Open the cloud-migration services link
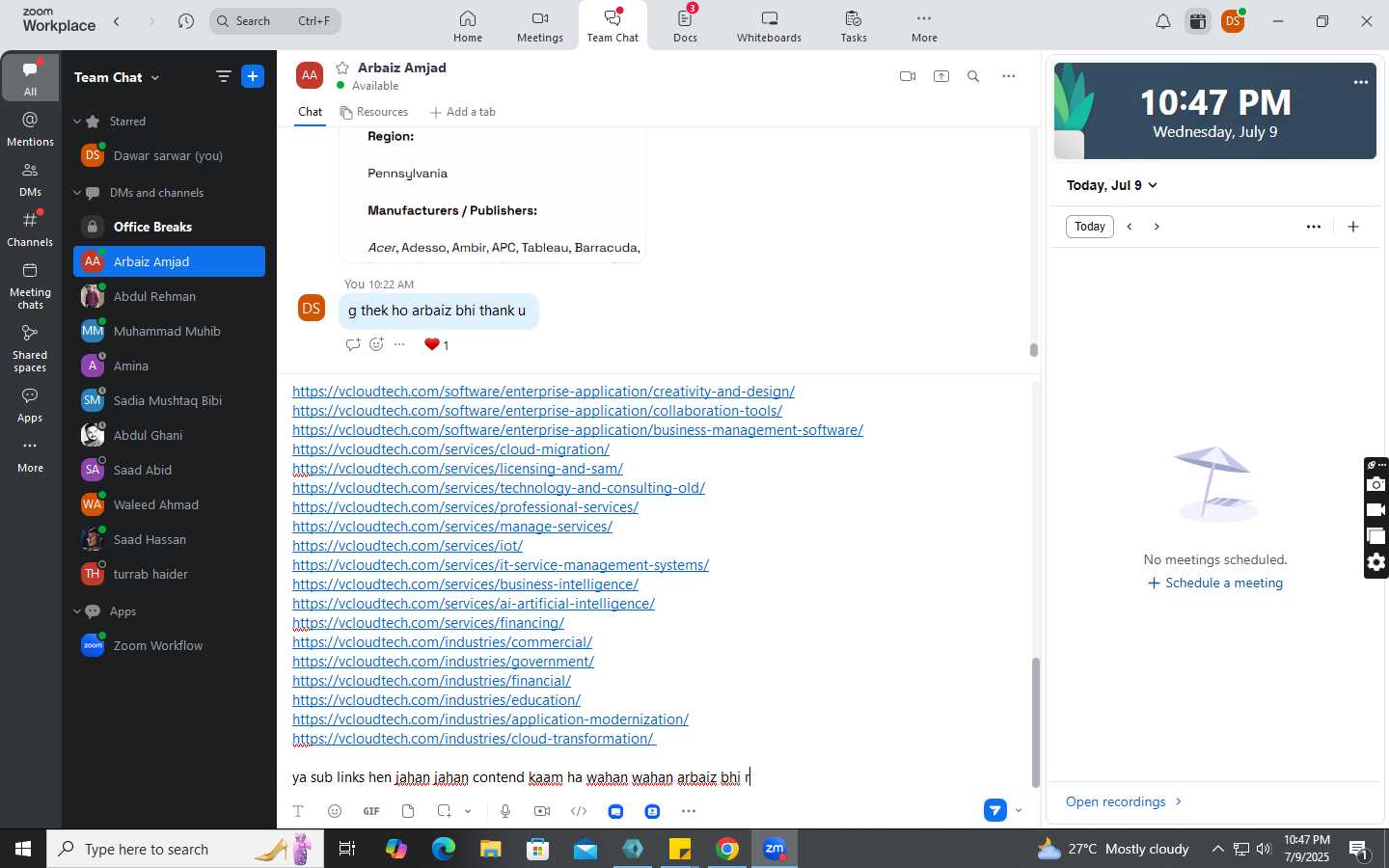 [450, 449]
